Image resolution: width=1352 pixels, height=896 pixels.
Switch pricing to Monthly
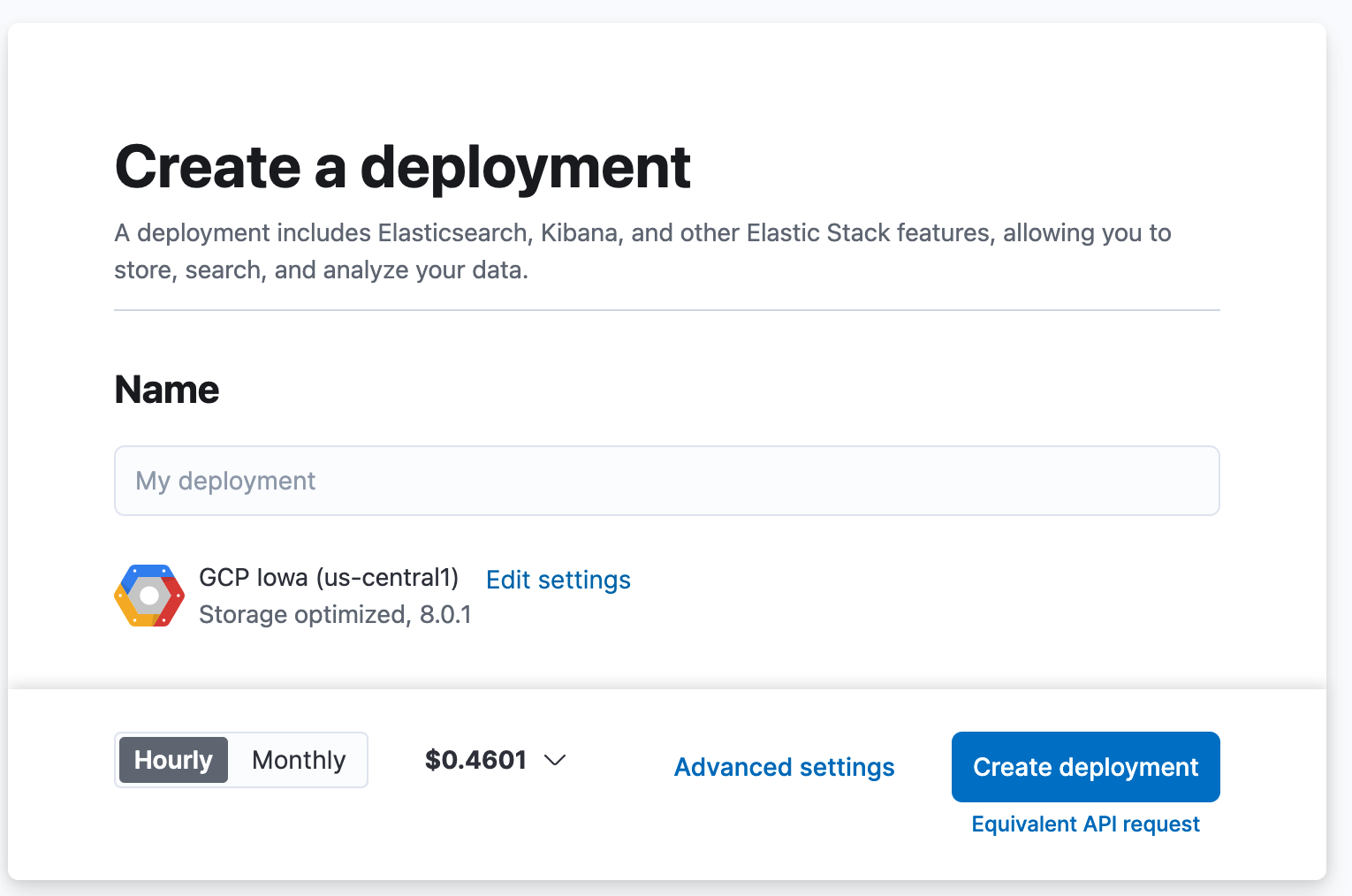pyautogui.click(x=299, y=760)
